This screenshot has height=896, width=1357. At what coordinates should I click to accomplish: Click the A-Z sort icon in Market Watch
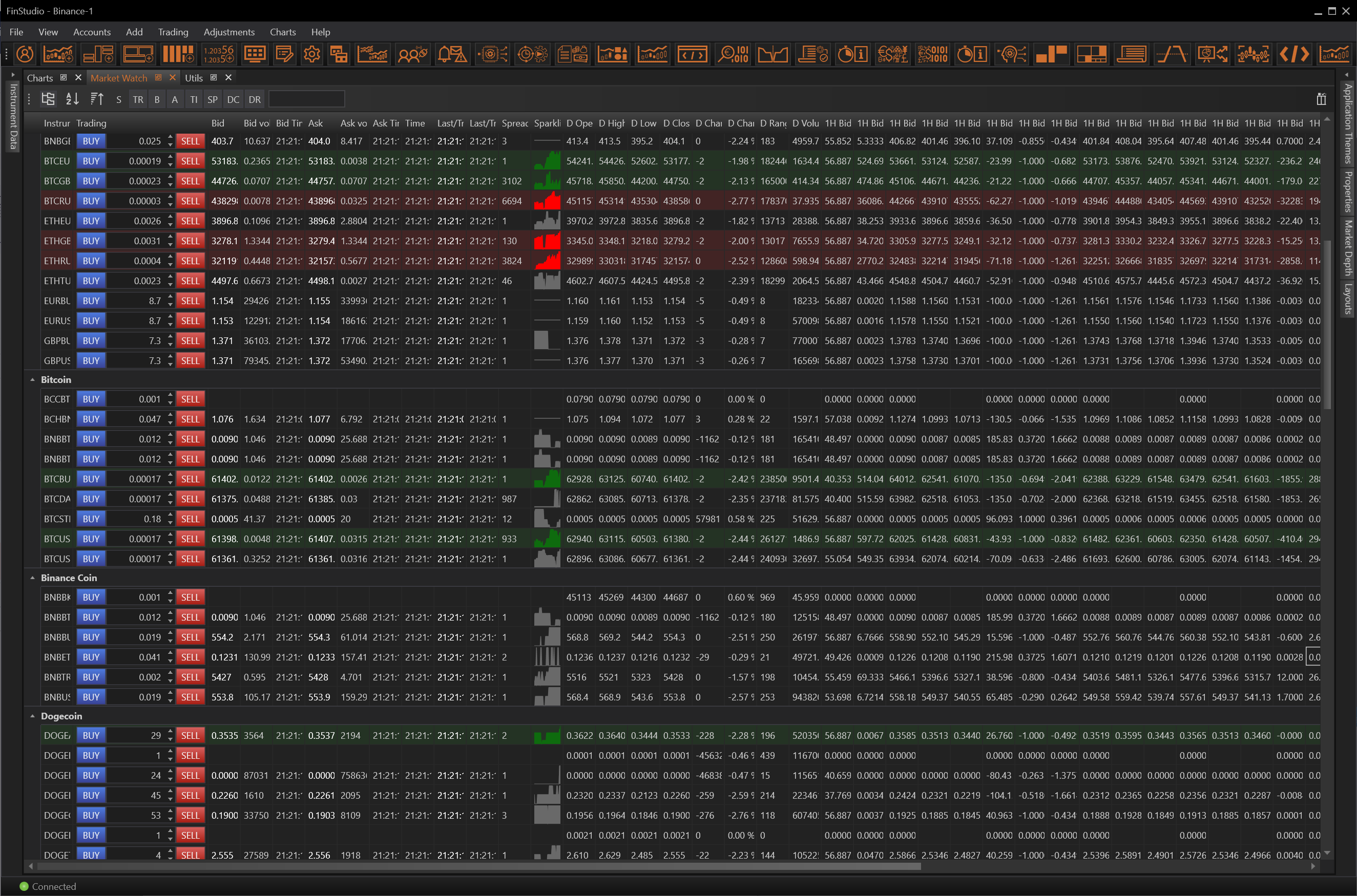tap(73, 99)
